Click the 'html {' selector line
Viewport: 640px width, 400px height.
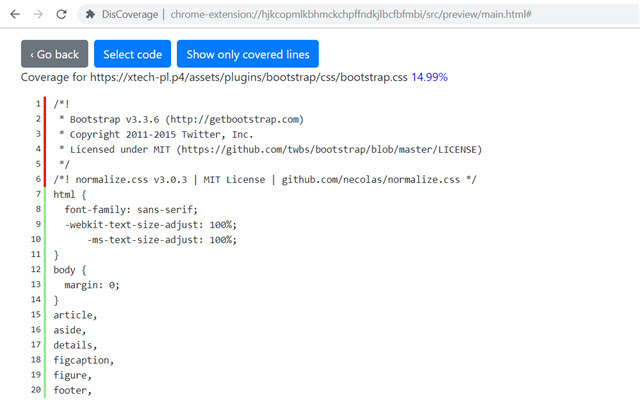(70, 195)
